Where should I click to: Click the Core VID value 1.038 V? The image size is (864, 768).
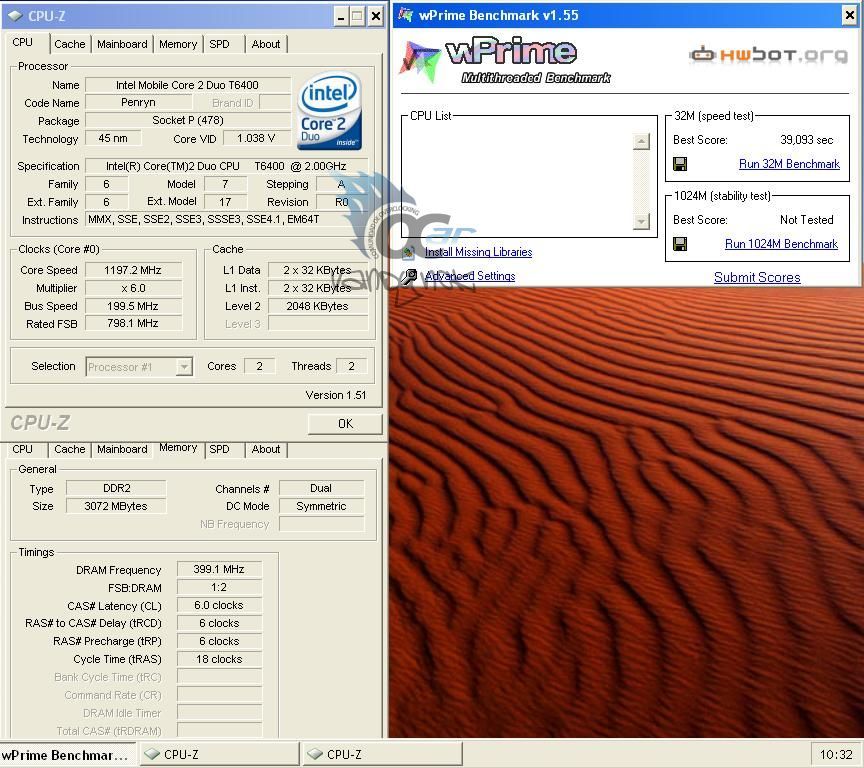pos(256,138)
